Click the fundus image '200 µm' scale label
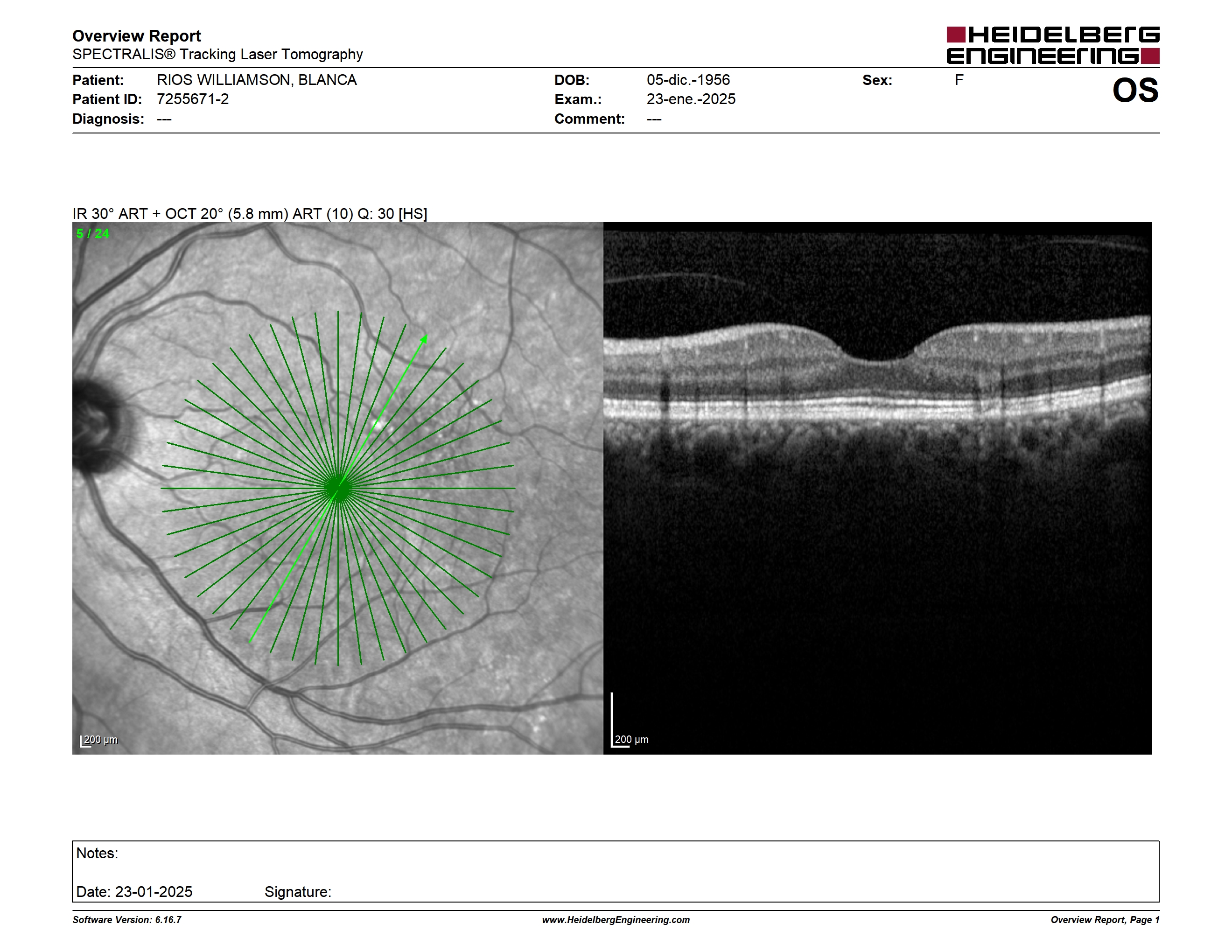This screenshot has height=952, width=1232. point(100,739)
